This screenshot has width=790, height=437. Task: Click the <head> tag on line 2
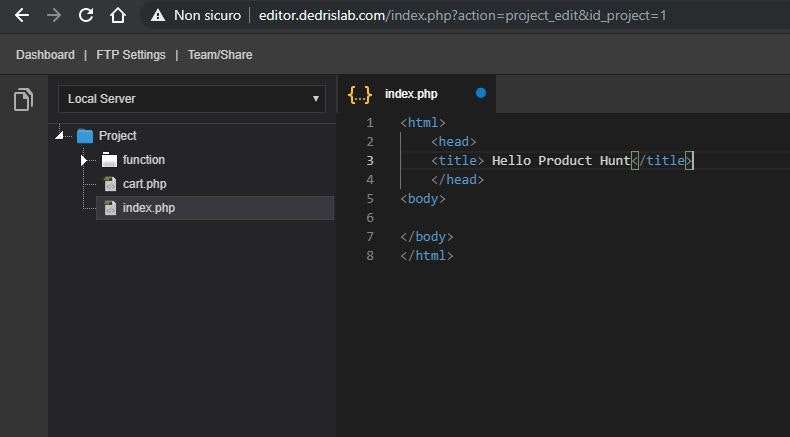(453, 142)
